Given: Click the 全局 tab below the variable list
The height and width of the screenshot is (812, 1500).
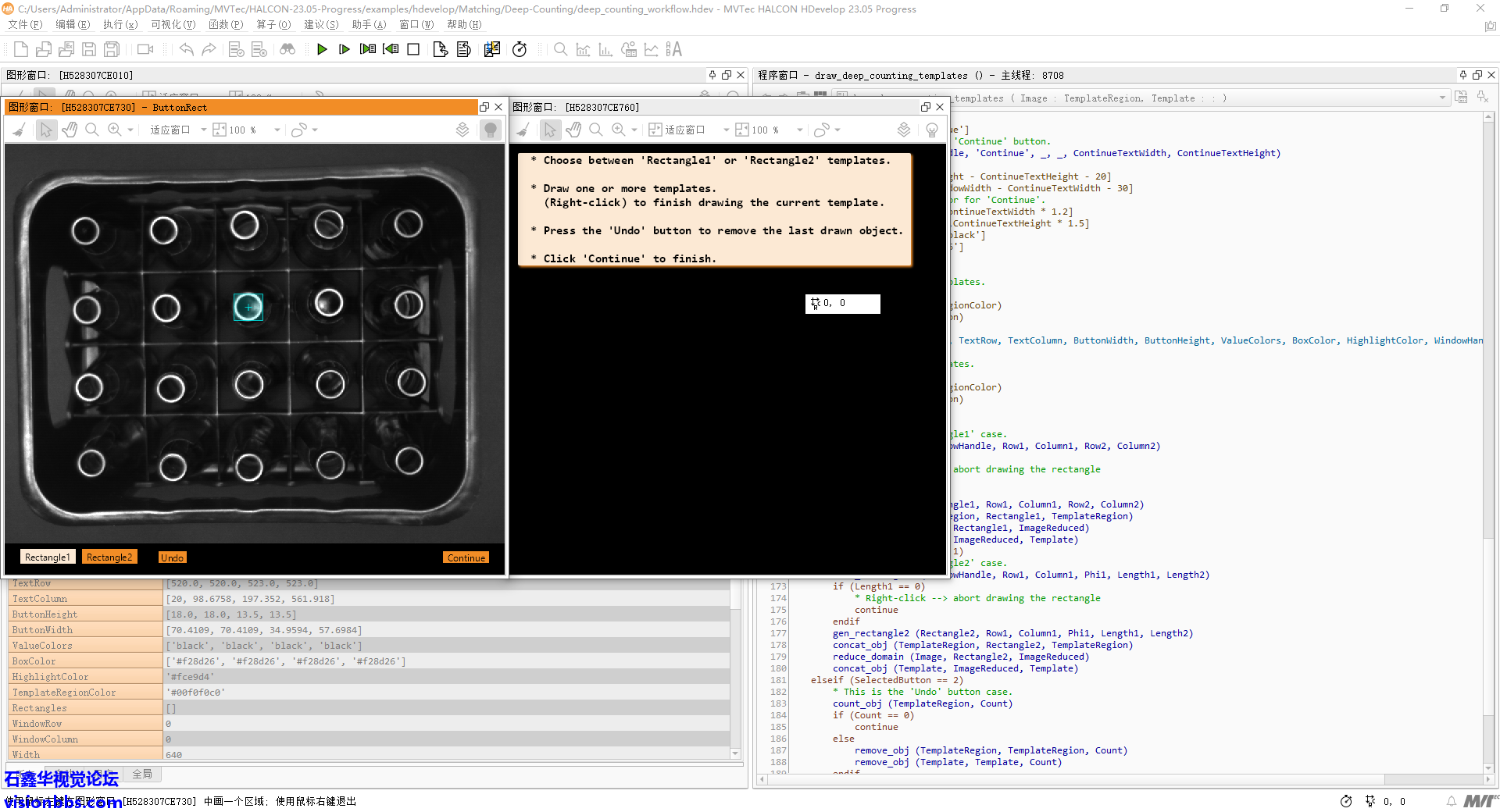Looking at the screenshot, I should click(x=142, y=774).
